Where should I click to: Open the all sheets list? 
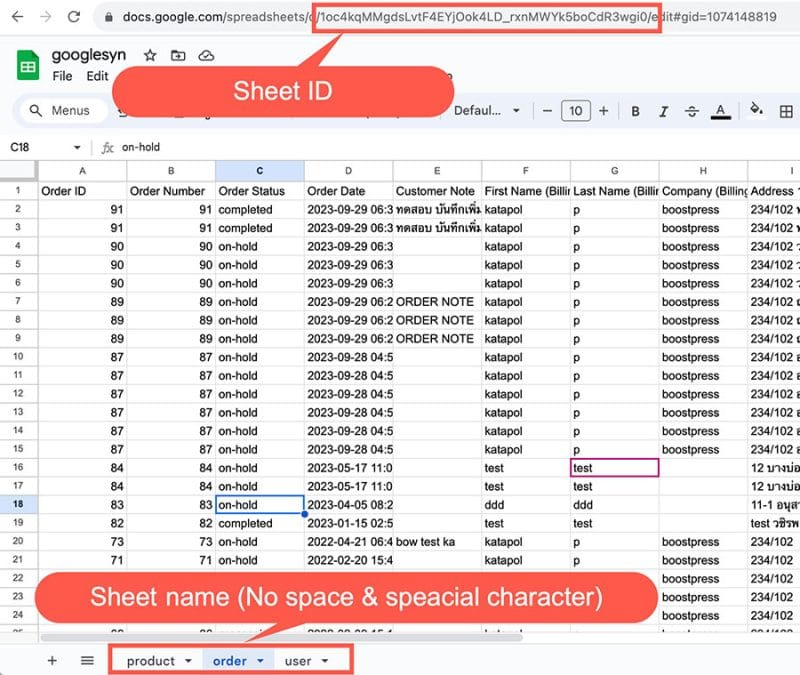(87, 660)
